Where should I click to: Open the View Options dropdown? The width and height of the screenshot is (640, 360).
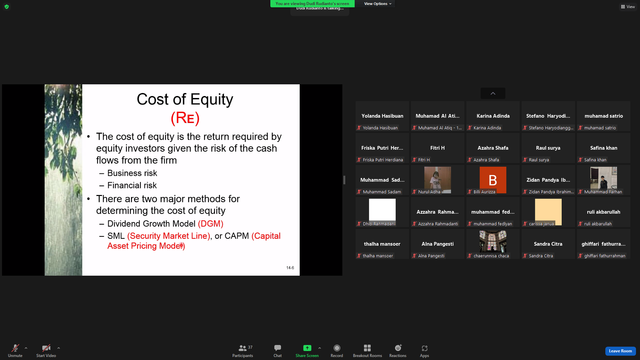tap(378, 4)
